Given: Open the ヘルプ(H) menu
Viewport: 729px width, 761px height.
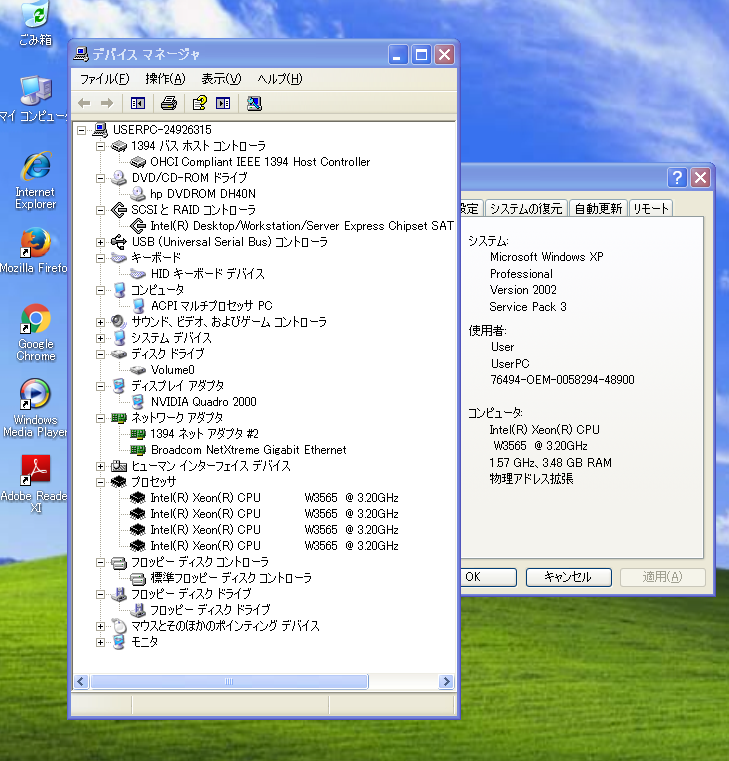Looking at the screenshot, I should [280, 79].
